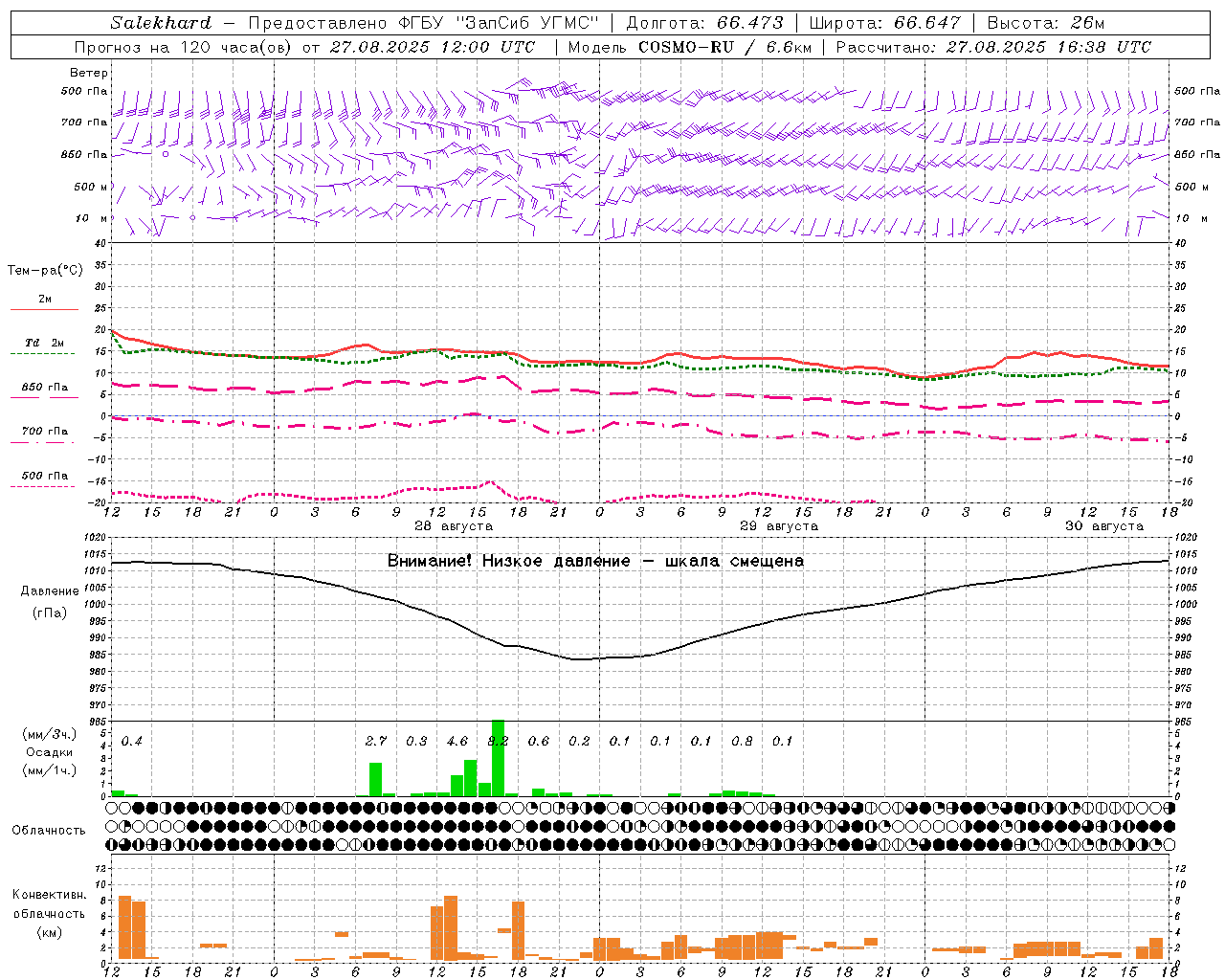Click the 0.2 precipitation total value
The width and height of the screenshot is (1225, 980).
tap(579, 741)
